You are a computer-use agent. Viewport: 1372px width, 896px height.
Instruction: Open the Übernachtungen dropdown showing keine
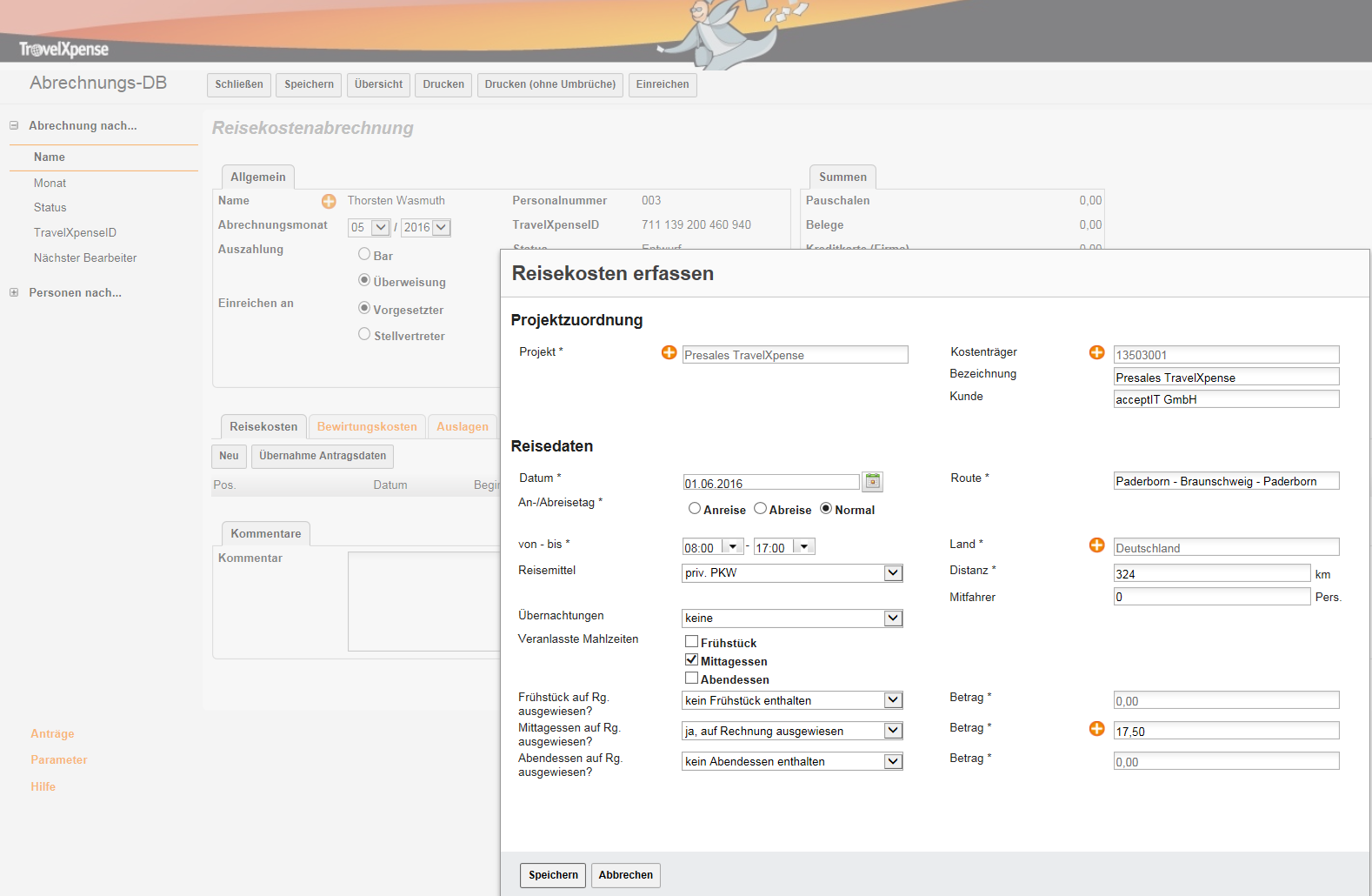(x=792, y=618)
